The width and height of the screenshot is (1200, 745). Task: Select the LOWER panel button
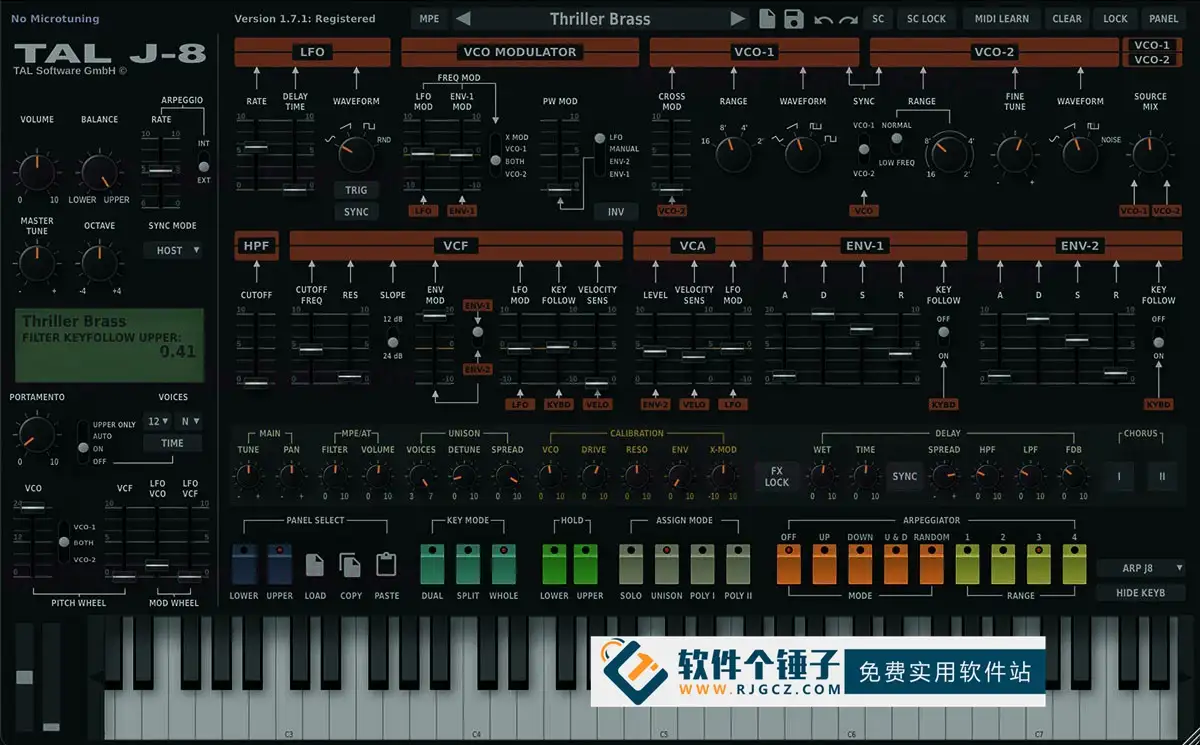point(244,565)
